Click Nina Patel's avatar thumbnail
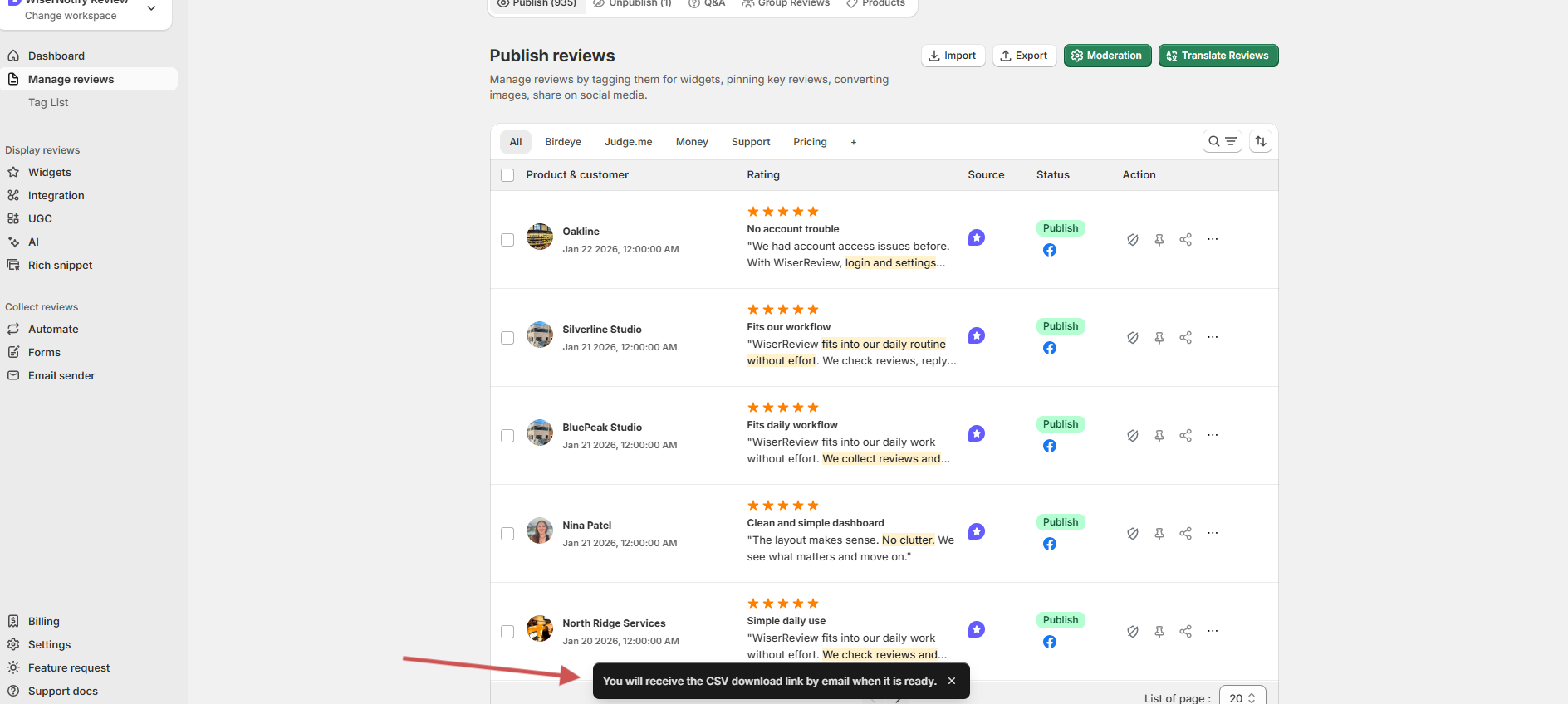 point(540,531)
